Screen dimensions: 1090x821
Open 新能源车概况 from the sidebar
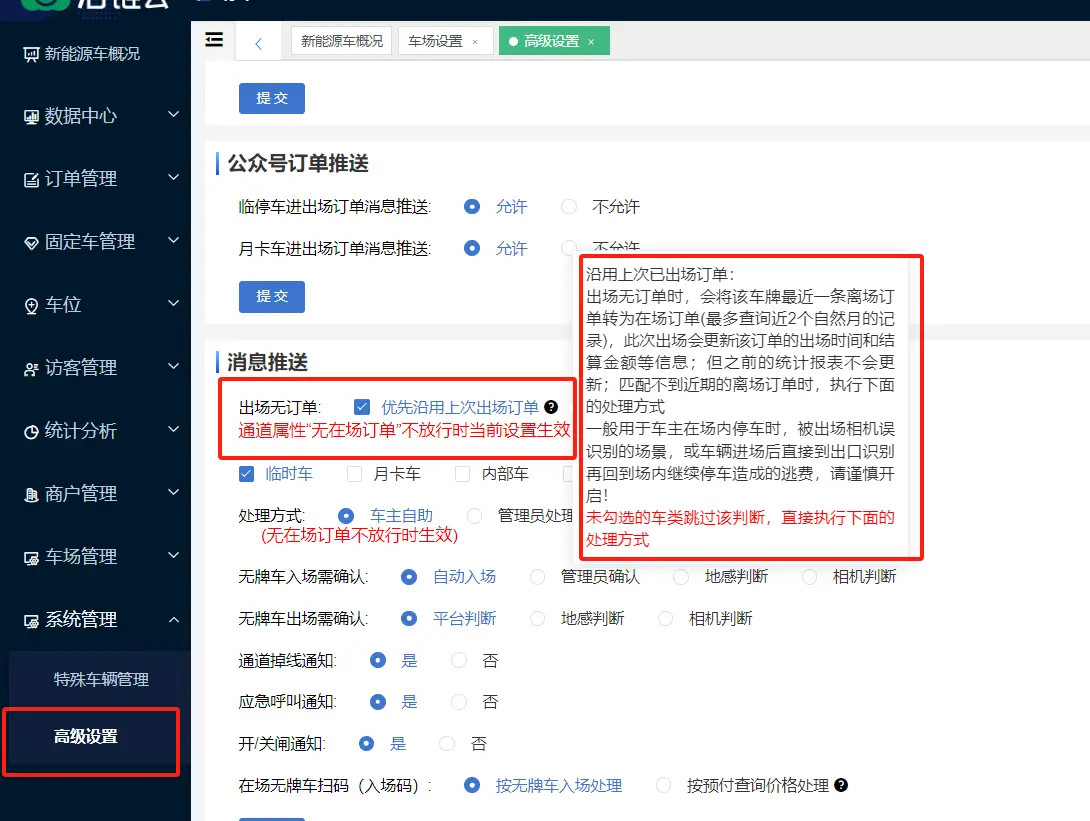pyautogui.click(x=91, y=54)
